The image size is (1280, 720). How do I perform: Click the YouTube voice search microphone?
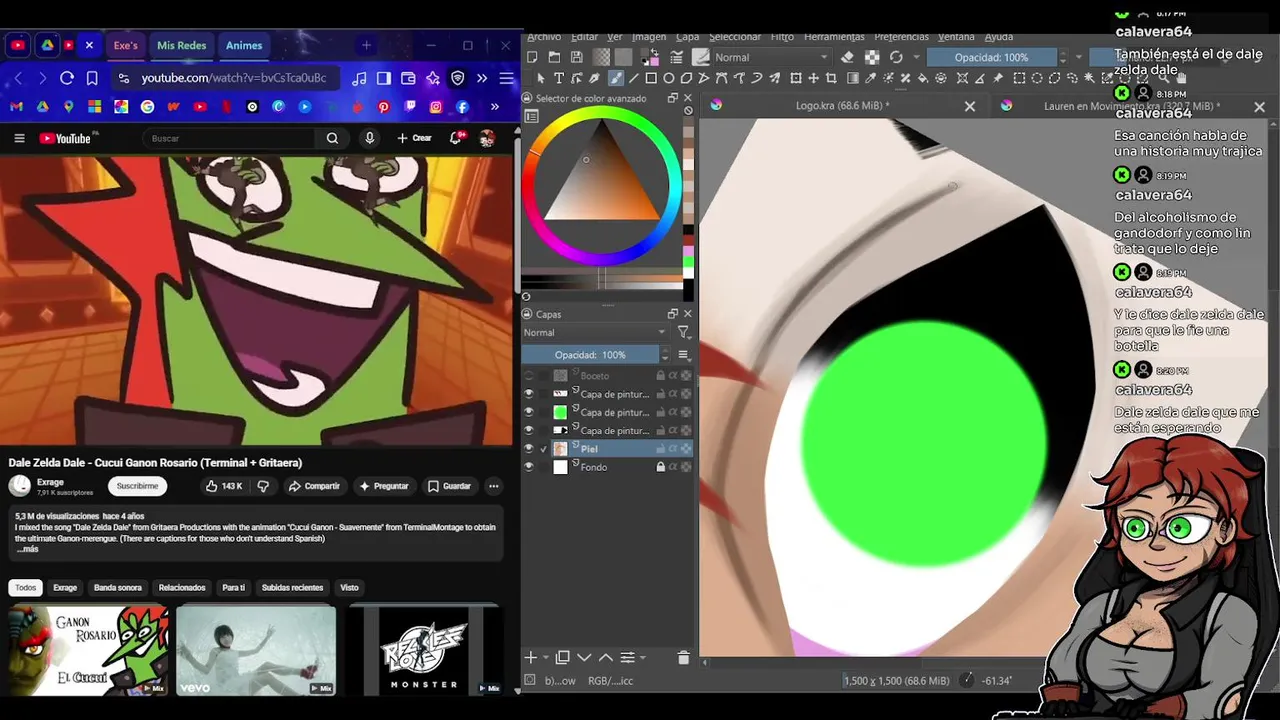click(x=370, y=138)
